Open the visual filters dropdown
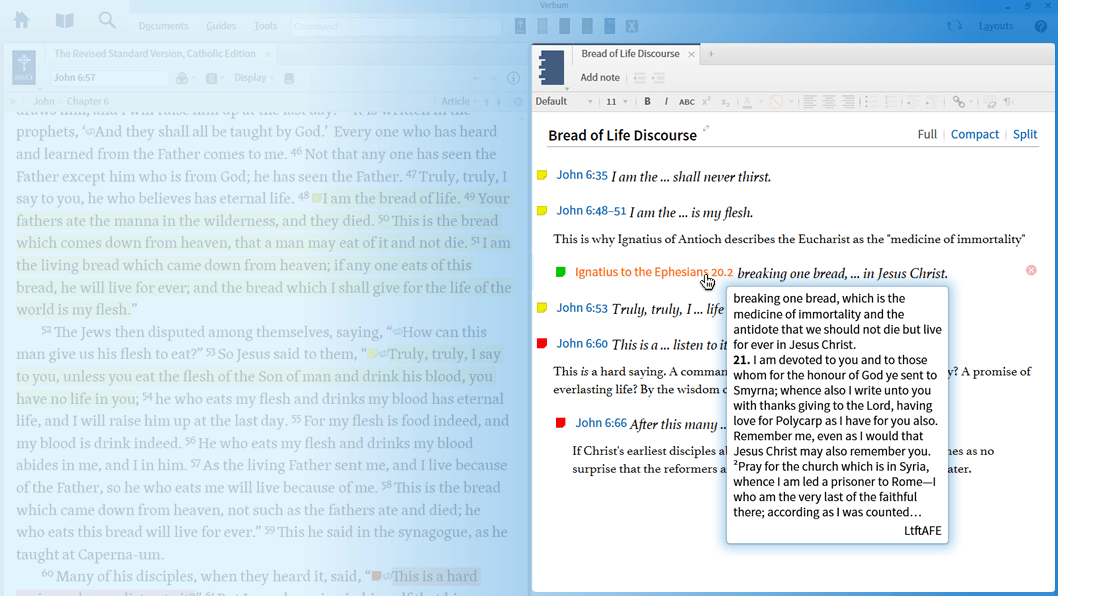 coord(184,78)
